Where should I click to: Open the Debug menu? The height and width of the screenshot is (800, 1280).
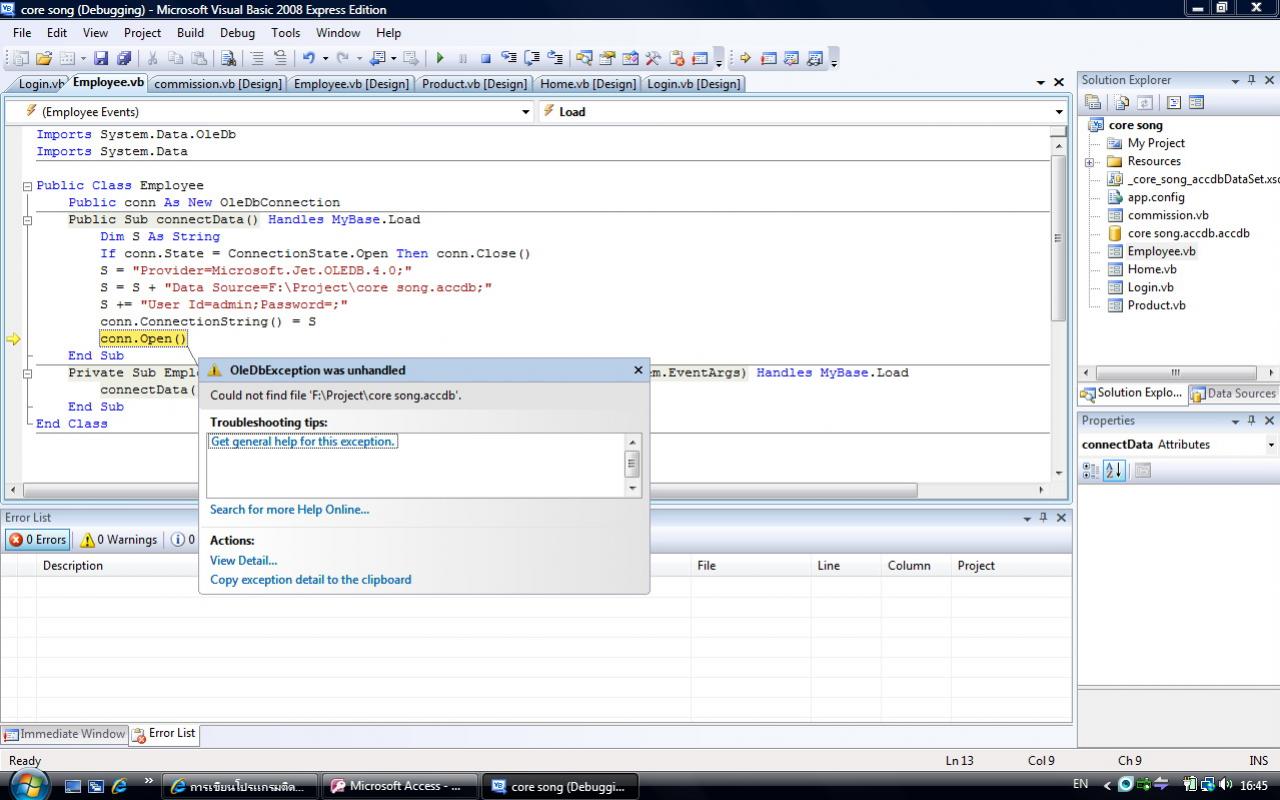click(237, 33)
